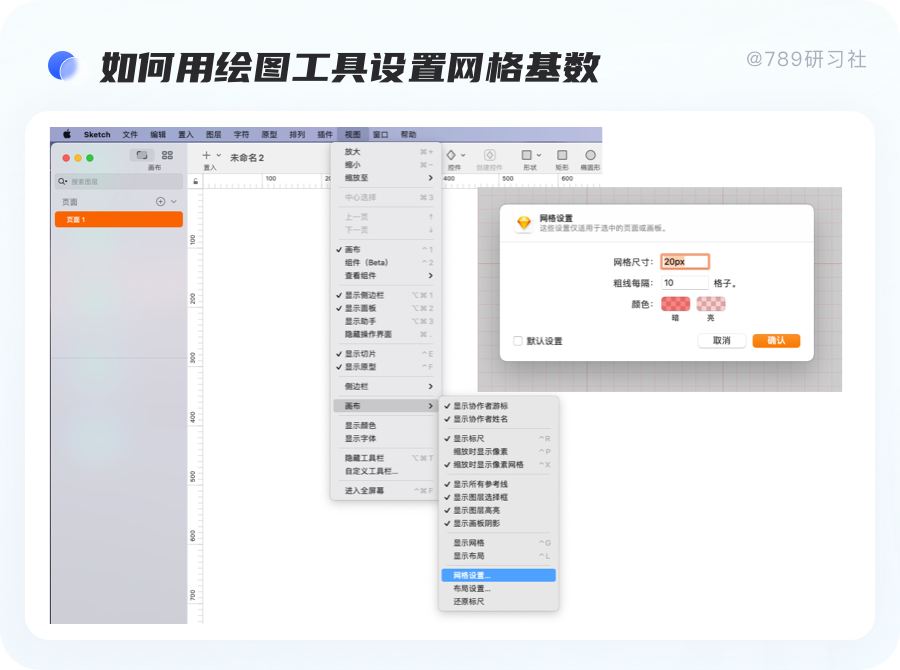This screenshot has width=900, height=670.
Task: Click the add page plus icon
Action: pyautogui.click(x=160, y=201)
